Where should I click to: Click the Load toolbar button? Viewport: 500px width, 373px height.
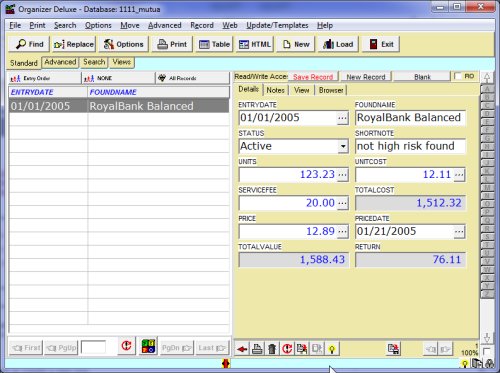pos(338,44)
